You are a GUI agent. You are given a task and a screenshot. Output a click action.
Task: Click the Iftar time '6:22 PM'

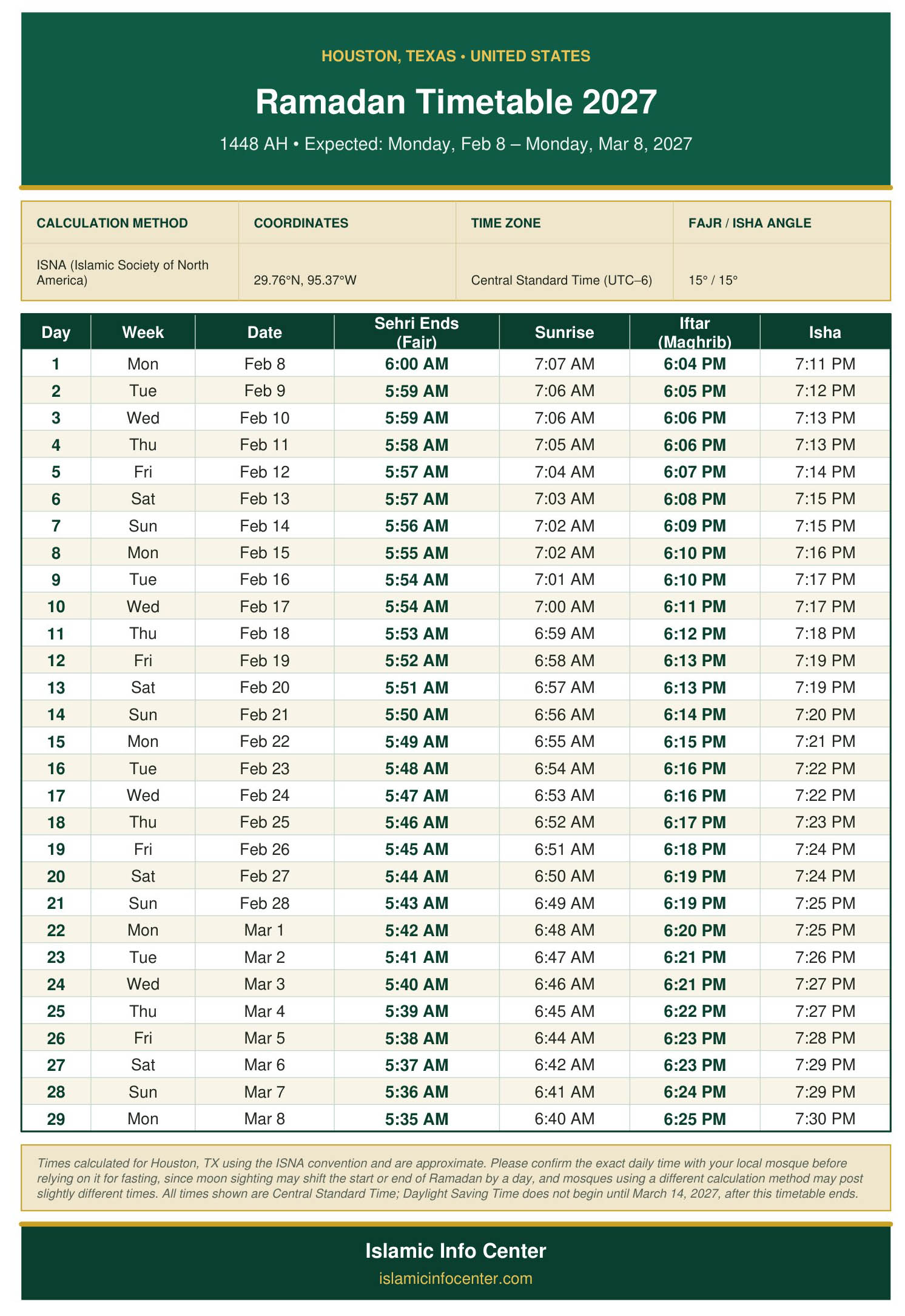(x=695, y=1011)
